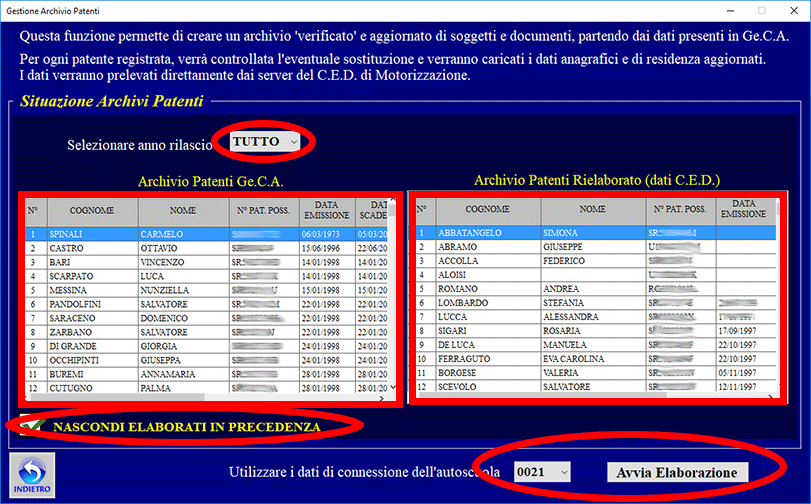This screenshot has width=811, height=504.
Task: Select BORGESE cell in Rielaborato archive
Action: [488, 373]
